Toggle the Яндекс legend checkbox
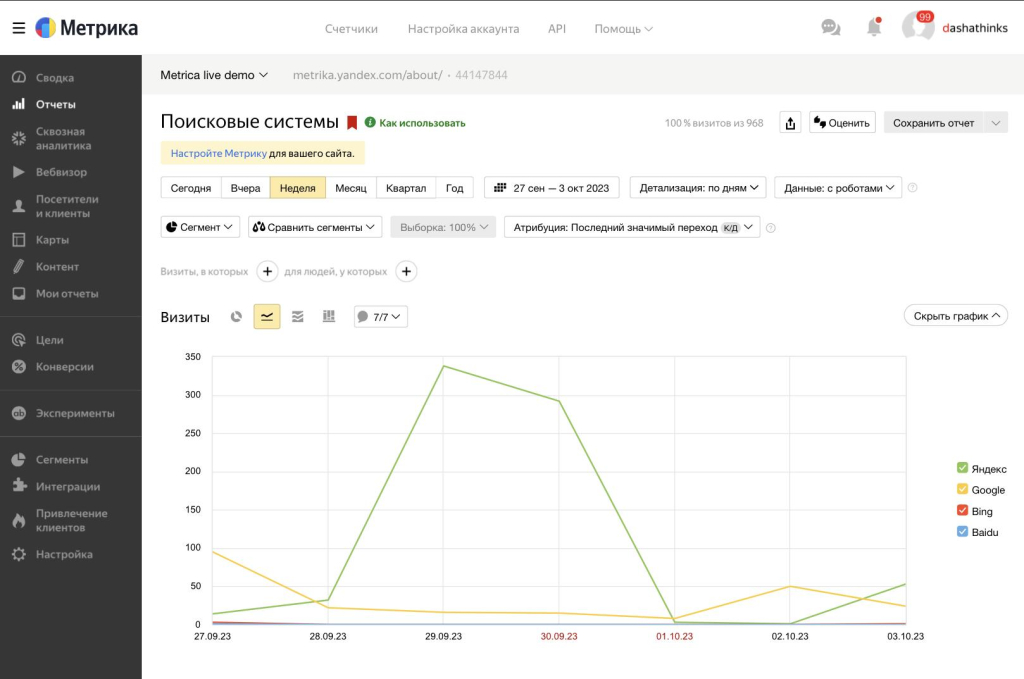The height and width of the screenshot is (679, 1024). tap(962, 469)
